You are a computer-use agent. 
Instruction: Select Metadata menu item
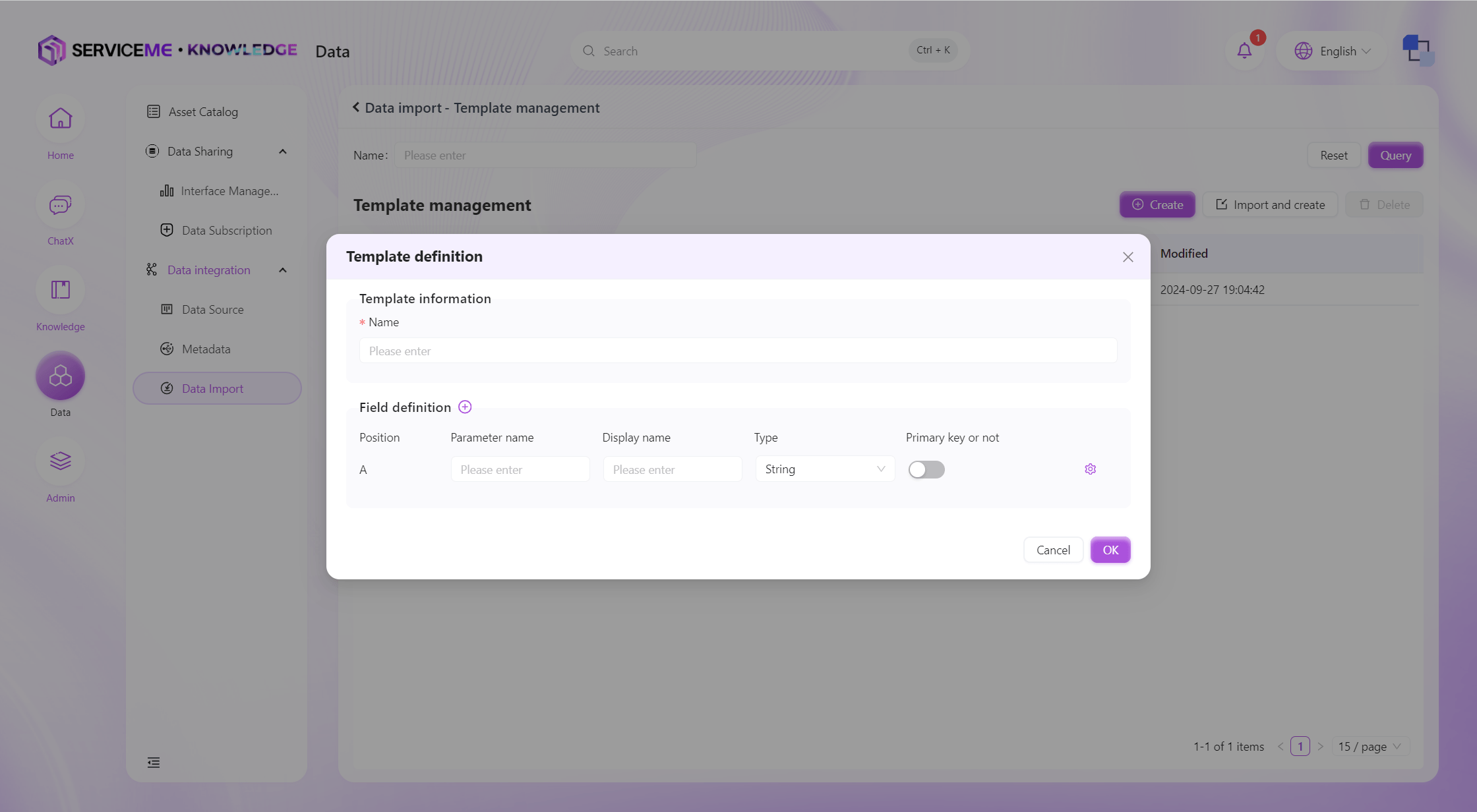click(206, 349)
